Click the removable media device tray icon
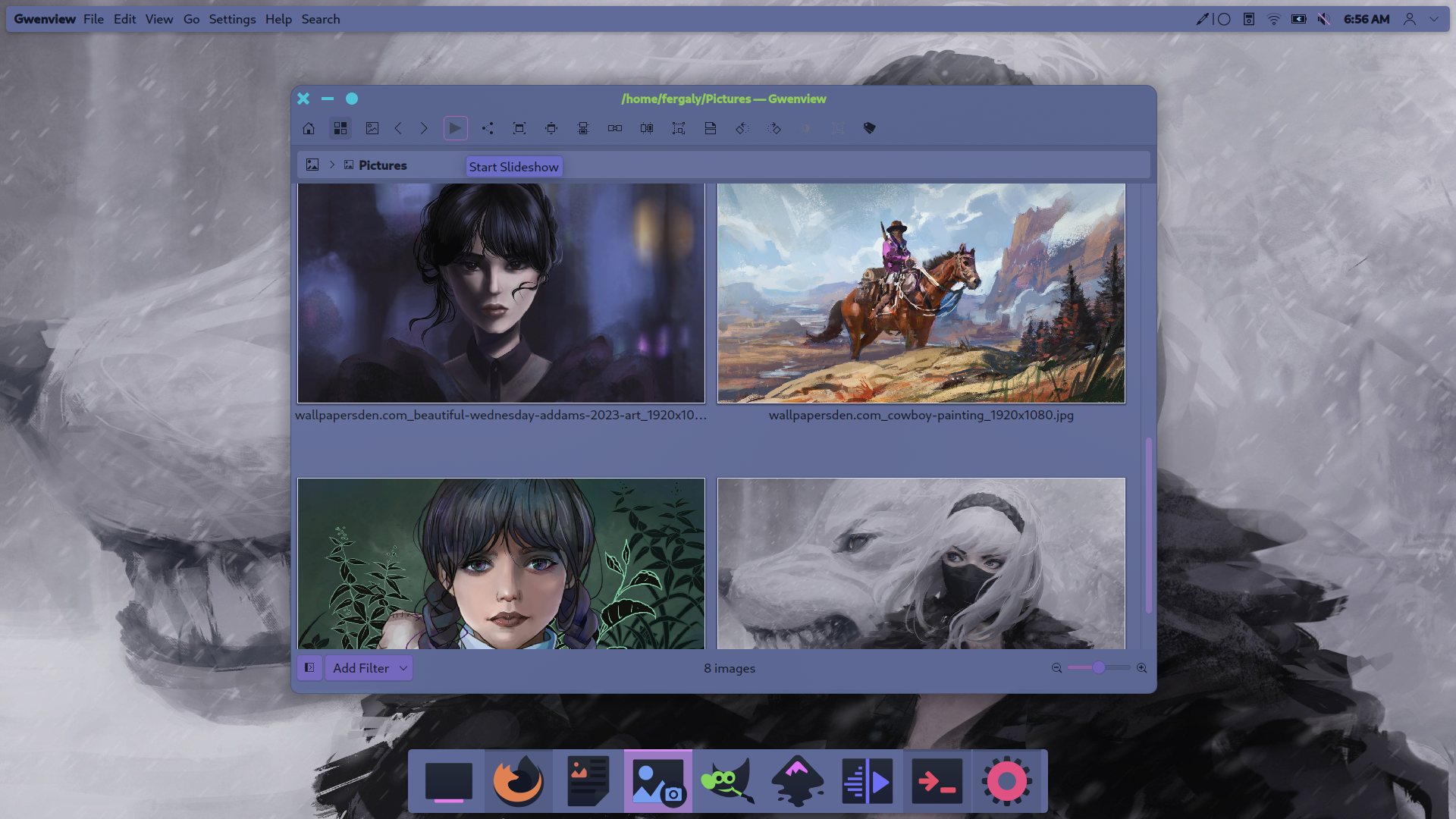Viewport: 1456px width, 819px height. pos(1249,19)
